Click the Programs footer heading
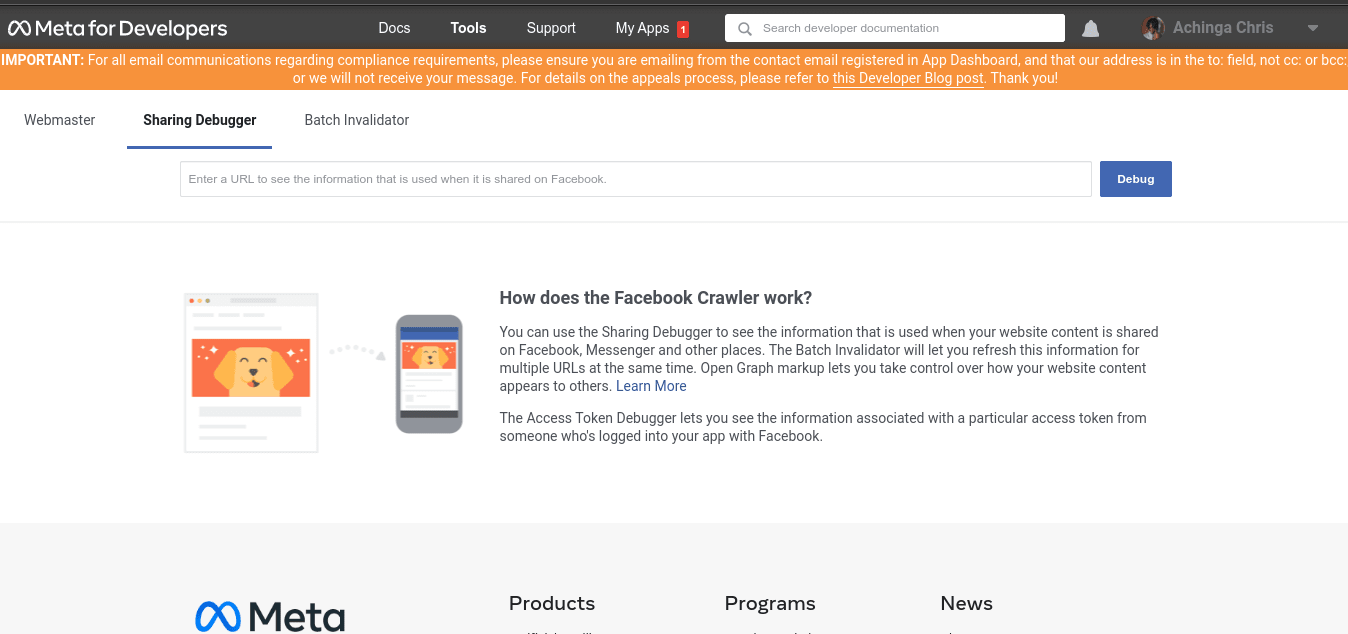The image size is (1348, 634). click(770, 603)
